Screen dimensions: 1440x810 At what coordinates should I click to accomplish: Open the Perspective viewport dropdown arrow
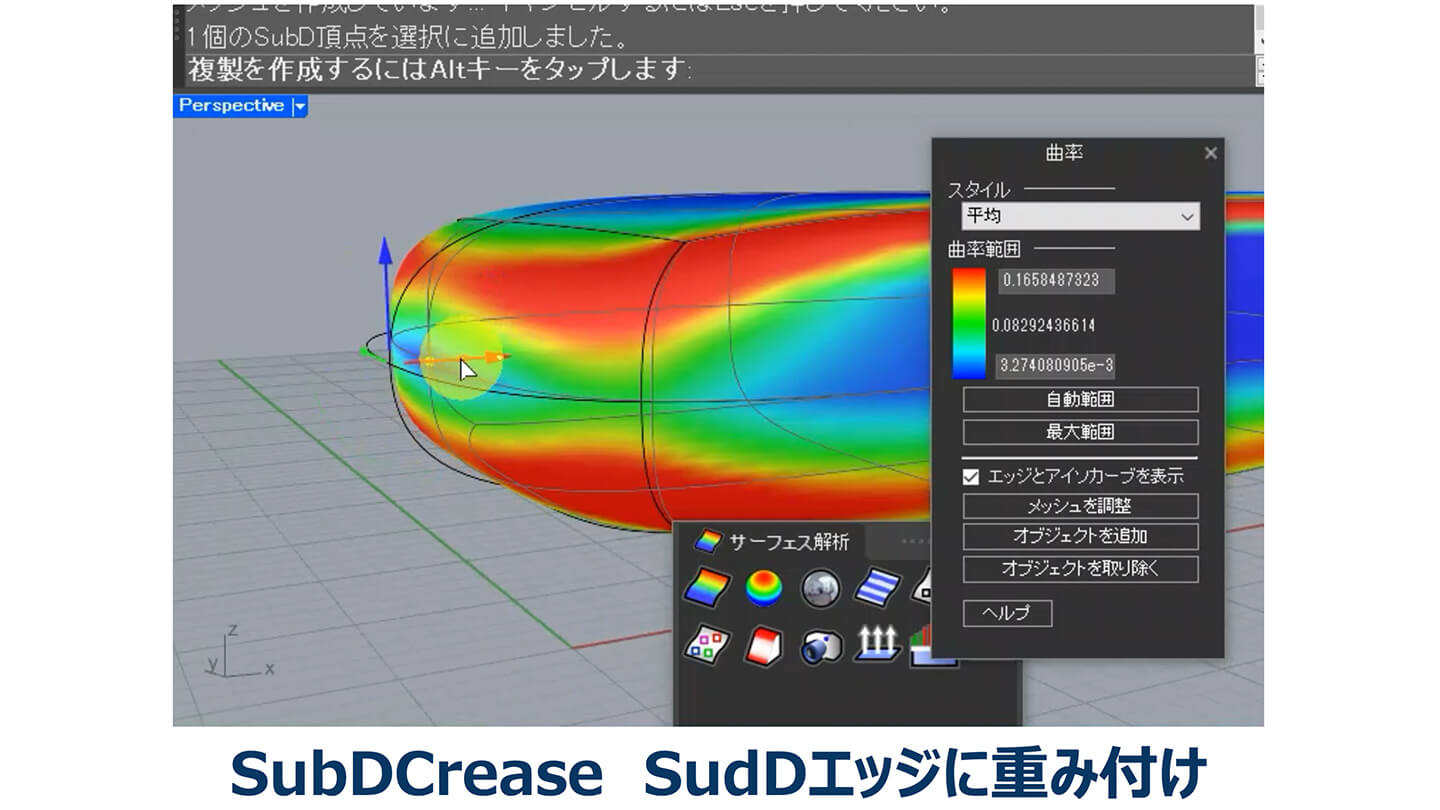299,106
